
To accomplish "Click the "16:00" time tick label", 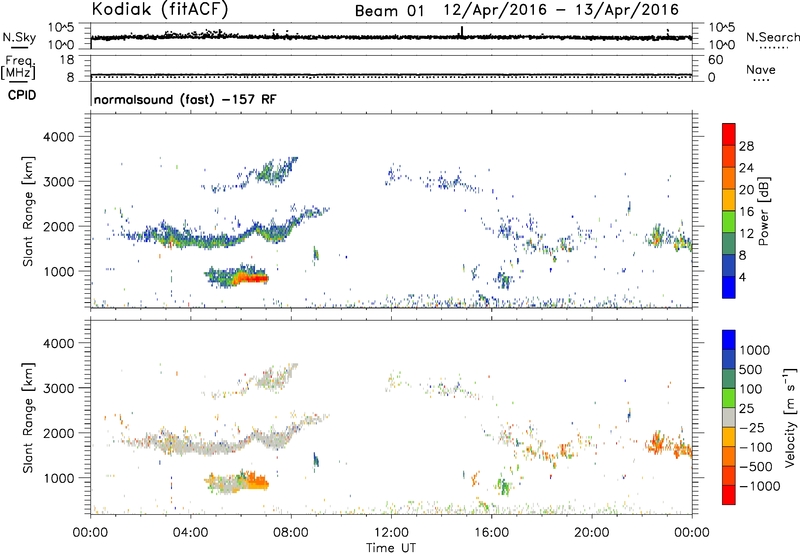I will [491, 533].
